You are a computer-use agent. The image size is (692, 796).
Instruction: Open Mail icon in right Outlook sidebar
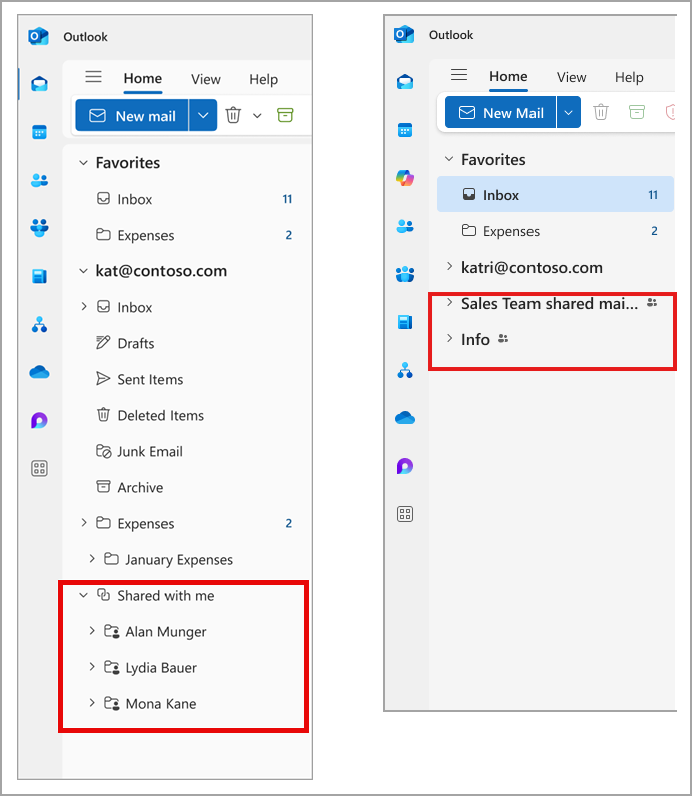tap(405, 82)
